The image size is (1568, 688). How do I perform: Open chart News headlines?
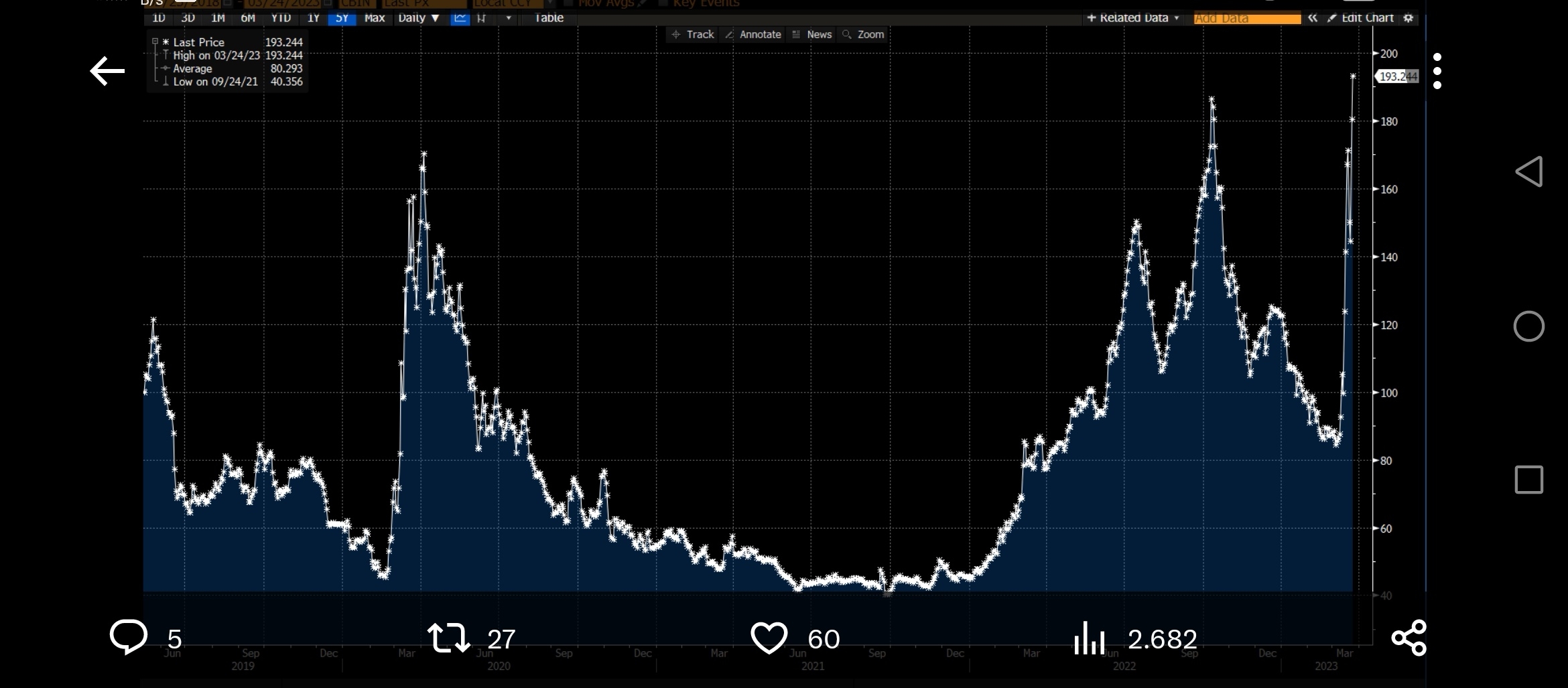pyautogui.click(x=811, y=34)
